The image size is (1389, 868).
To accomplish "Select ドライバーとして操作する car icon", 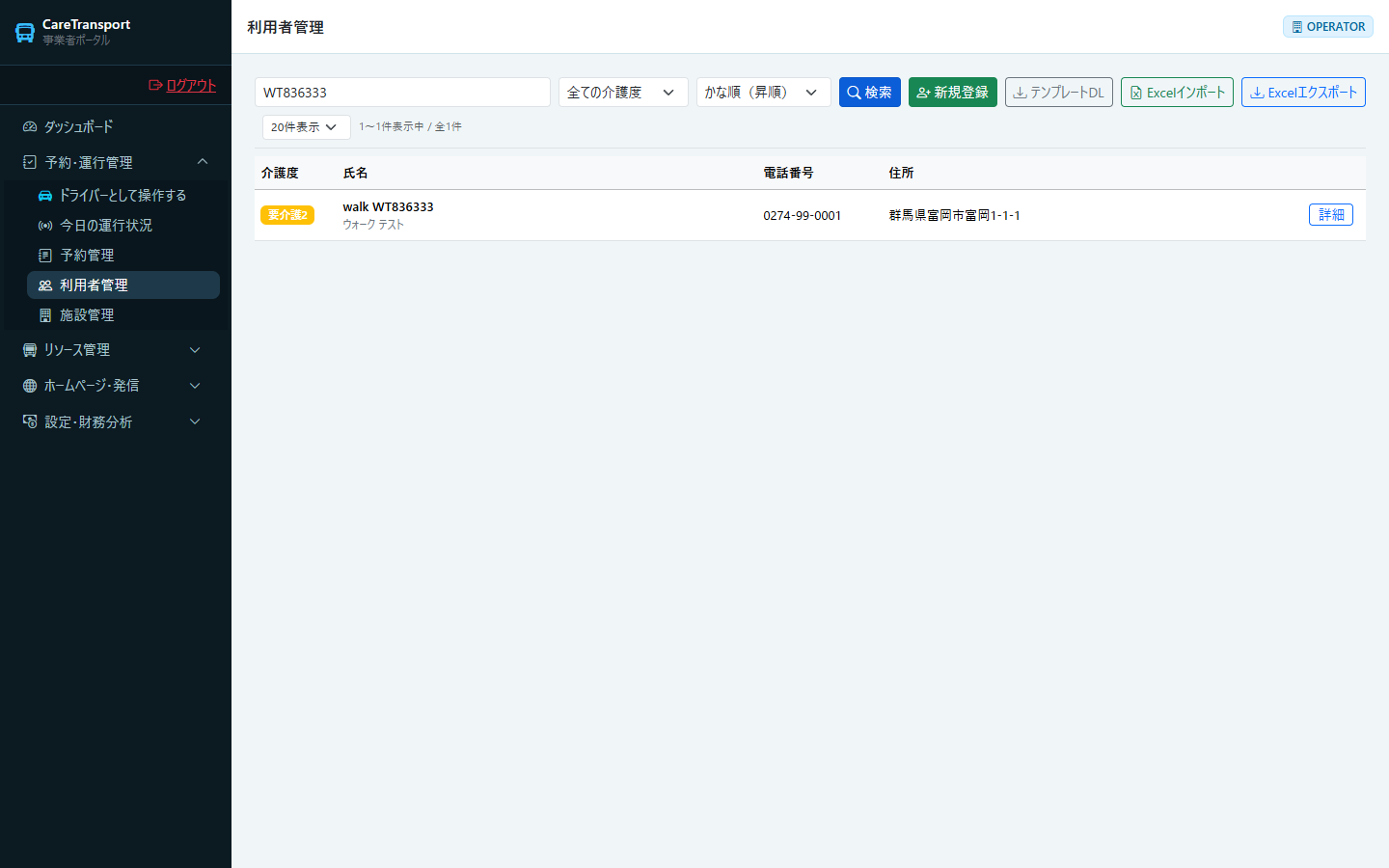I will pos(45,195).
